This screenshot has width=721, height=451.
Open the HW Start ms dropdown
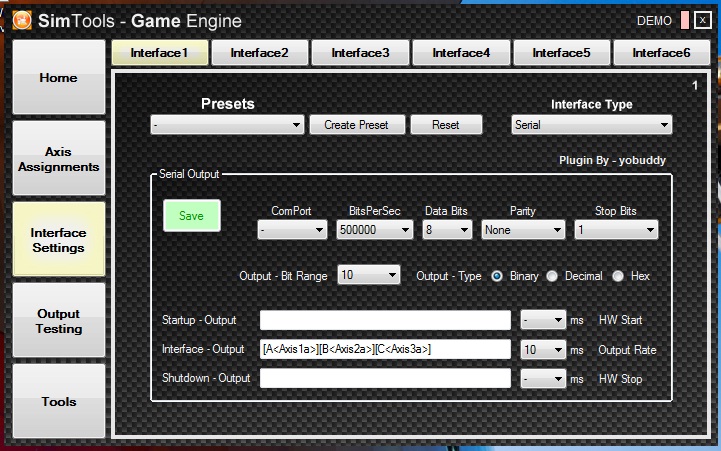(x=543, y=320)
